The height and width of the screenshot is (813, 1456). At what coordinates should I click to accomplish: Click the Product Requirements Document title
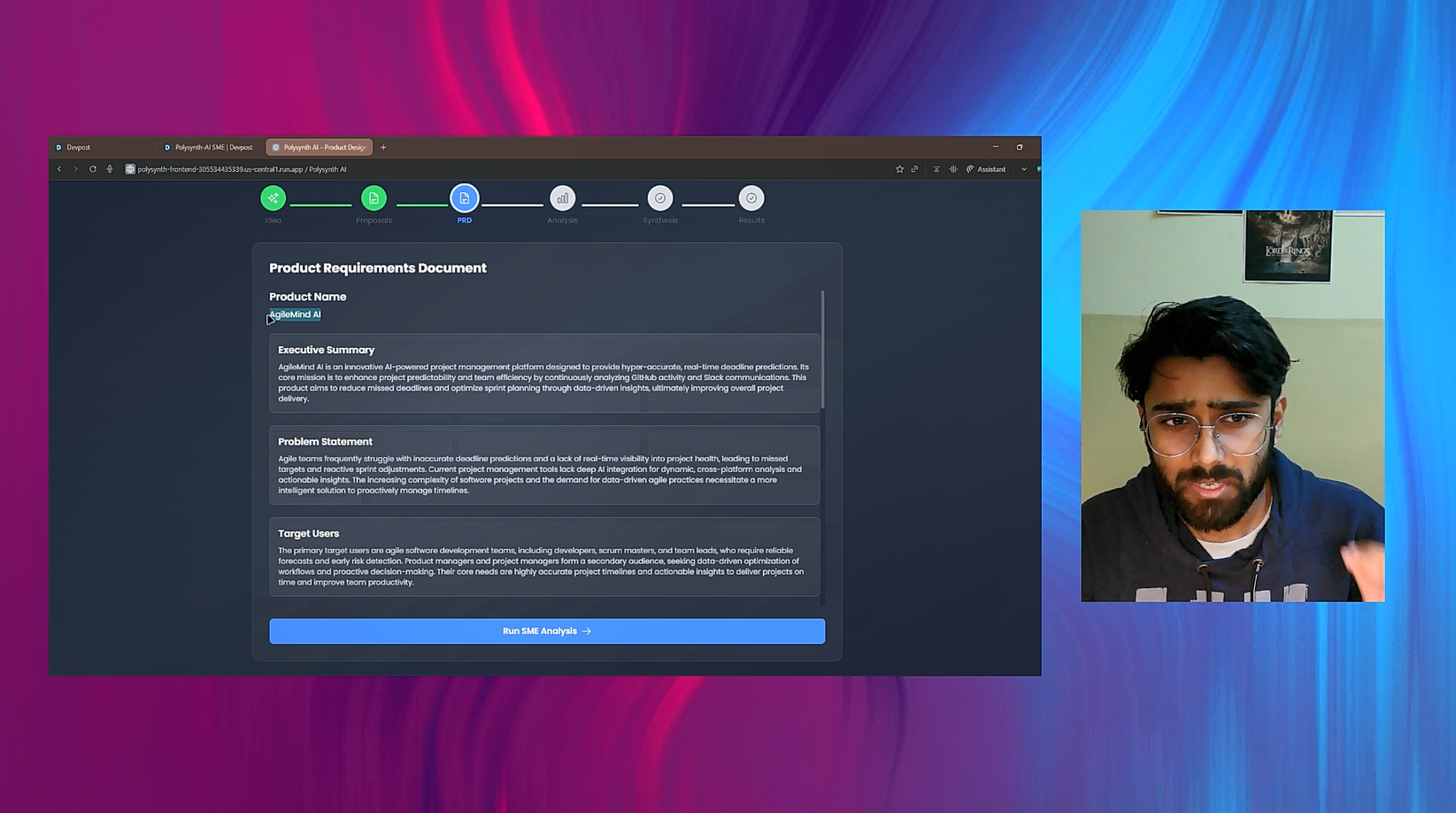(378, 268)
